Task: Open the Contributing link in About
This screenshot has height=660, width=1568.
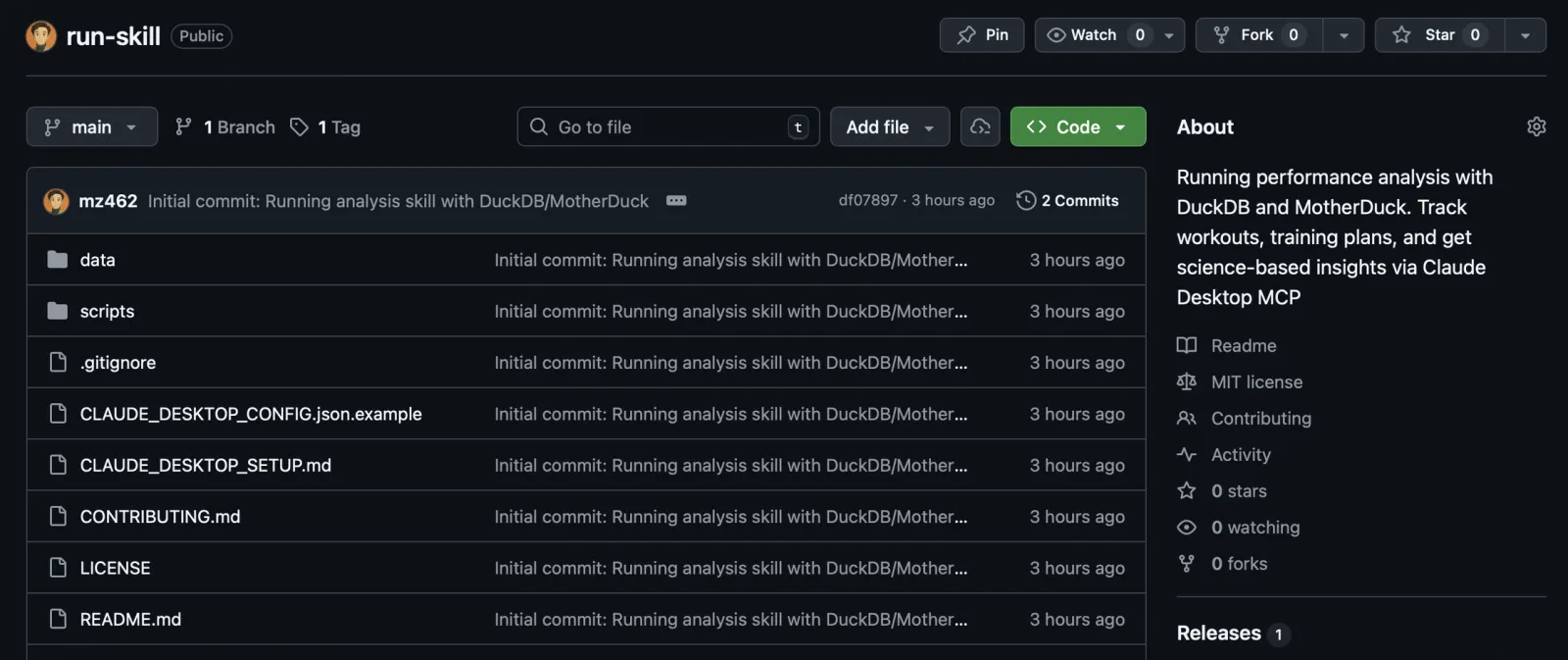Action: point(1261,418)
